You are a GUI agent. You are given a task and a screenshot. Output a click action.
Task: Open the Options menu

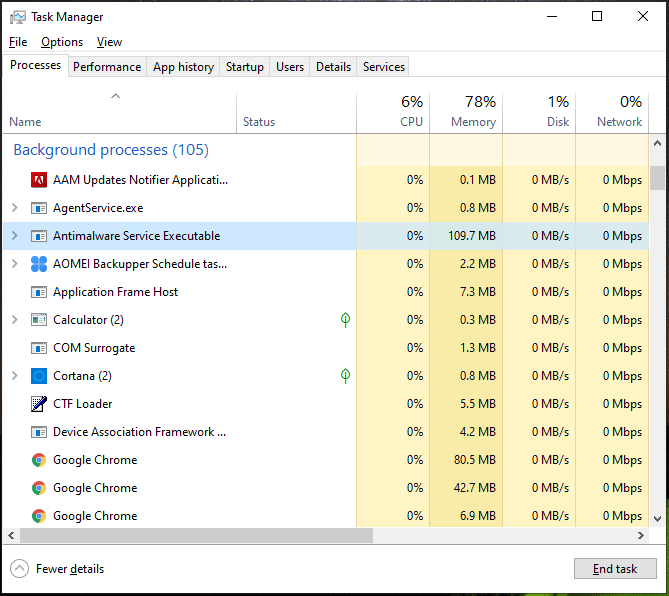click(62, 42)
